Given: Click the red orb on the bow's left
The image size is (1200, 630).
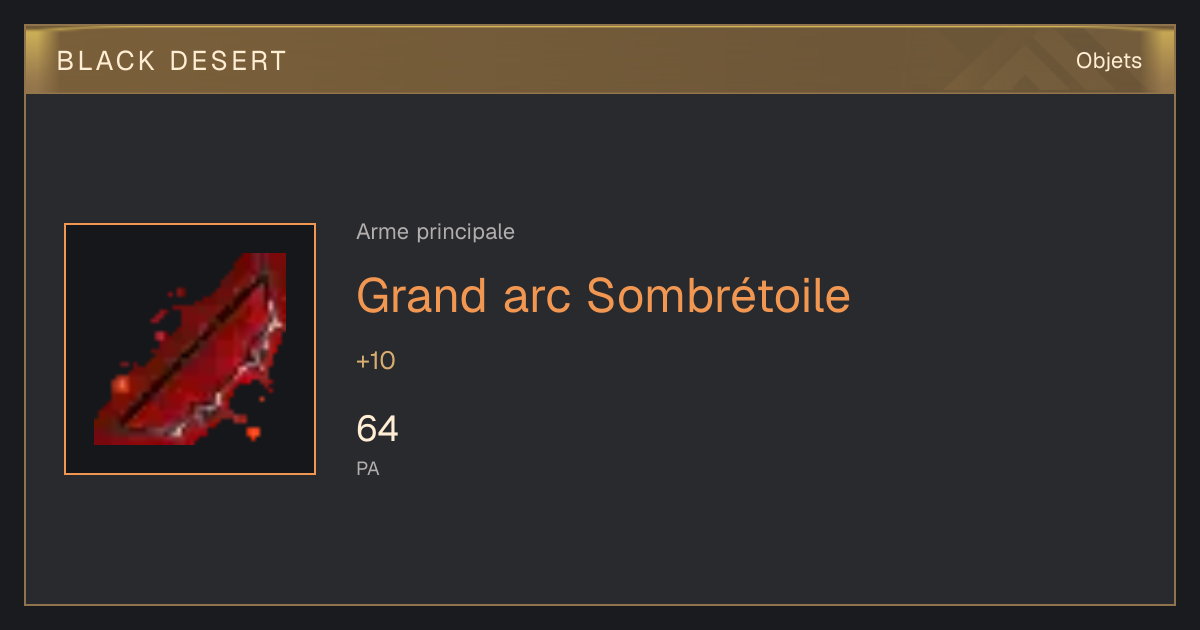Looking at the screenshot, I should tap(122, 384).
